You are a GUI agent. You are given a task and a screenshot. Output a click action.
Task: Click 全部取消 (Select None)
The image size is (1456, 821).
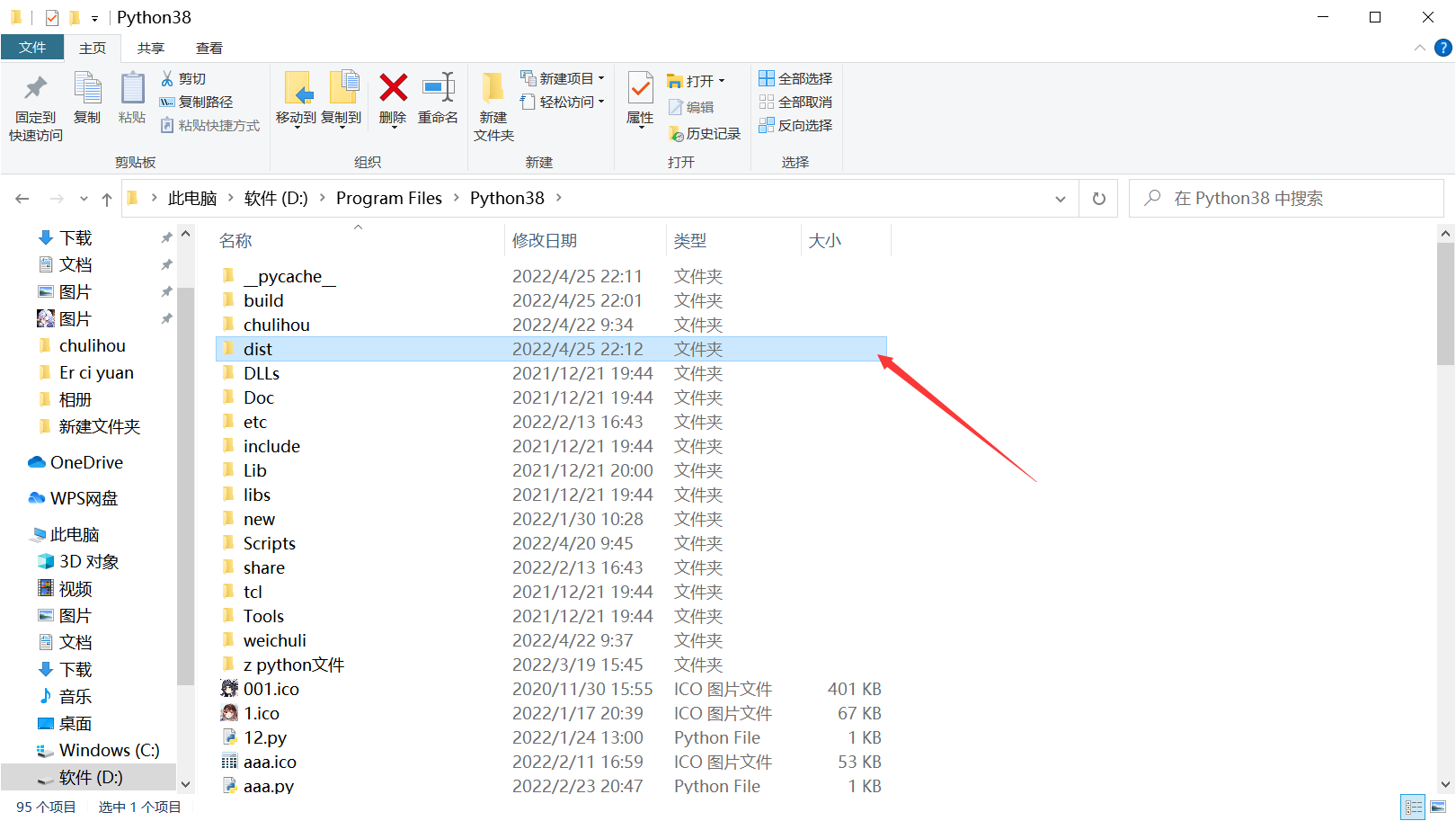coord(796,102)
